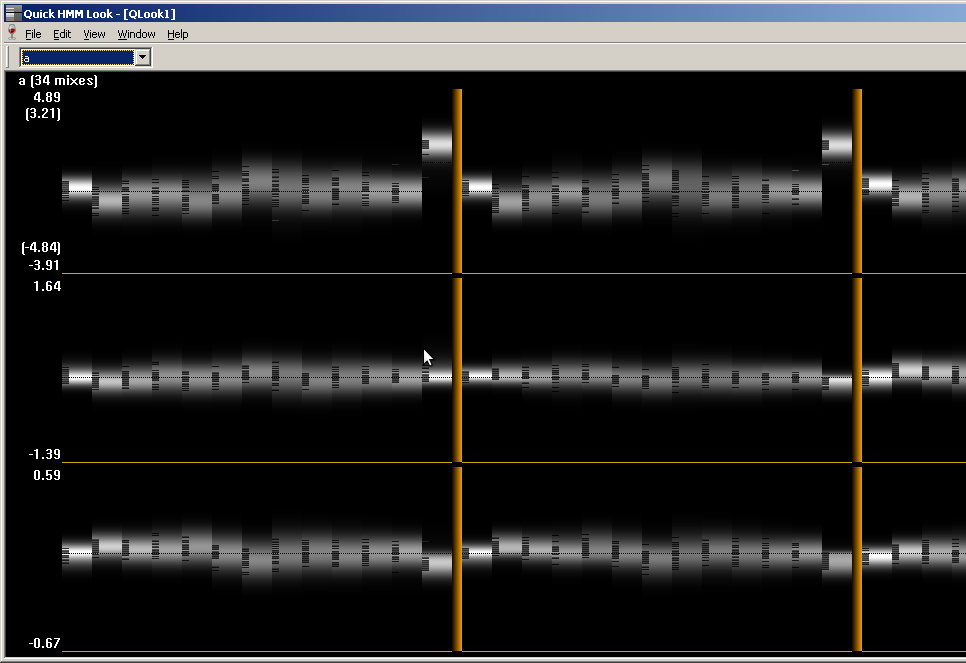Click the value 1.64 on the axis

pyautogui.click(x=47, y=286)
